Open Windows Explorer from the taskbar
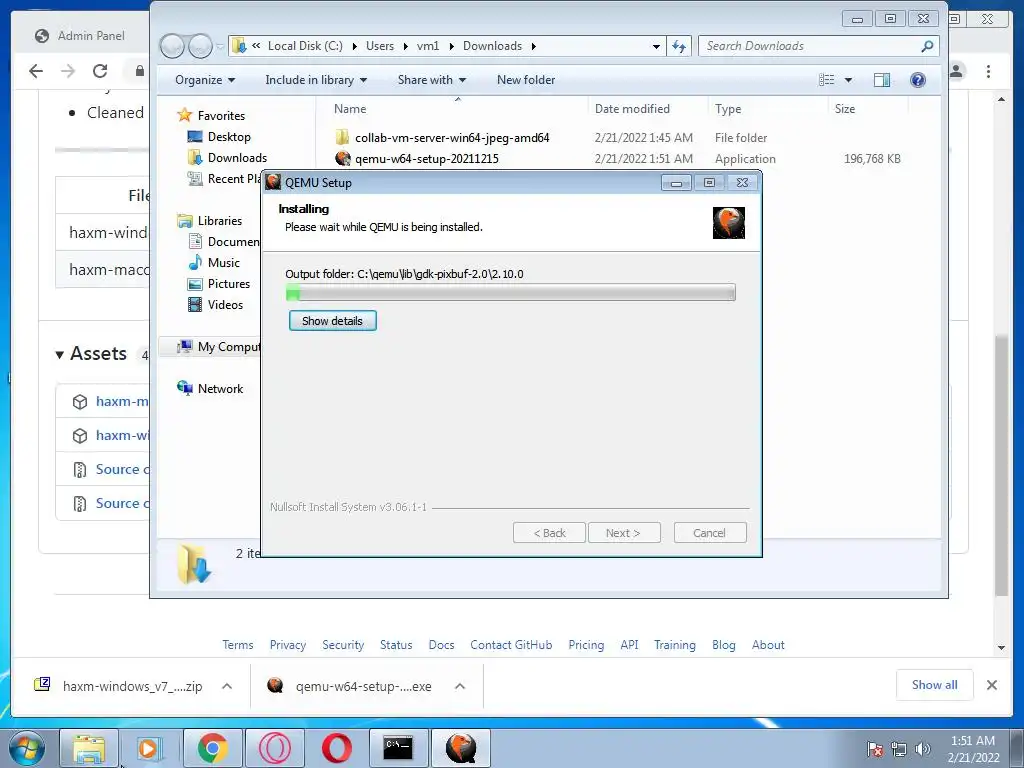1024x768 pixels. [x=89, y=748]
